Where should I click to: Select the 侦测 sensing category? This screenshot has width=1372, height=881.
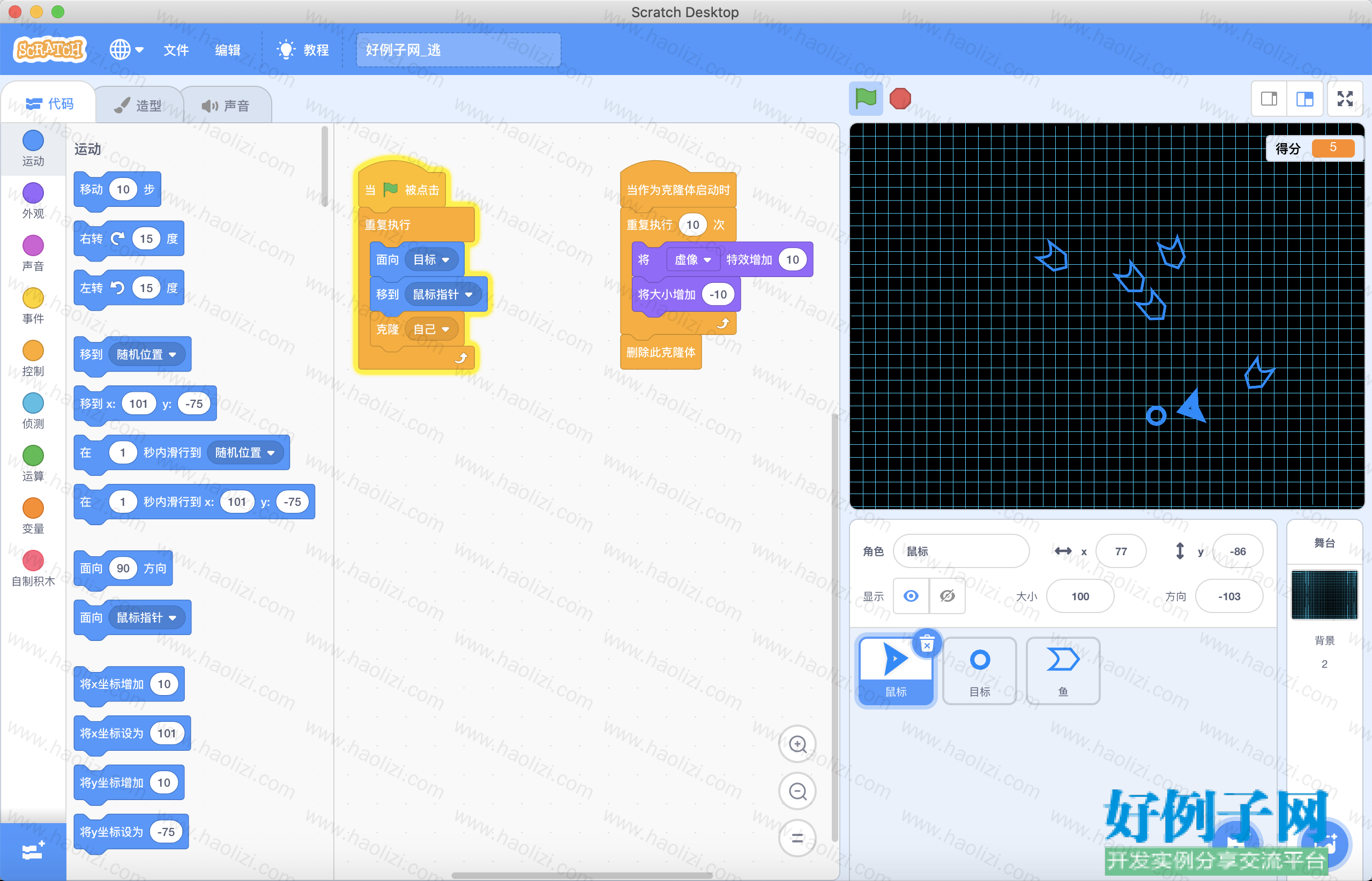tap(33, 412)
